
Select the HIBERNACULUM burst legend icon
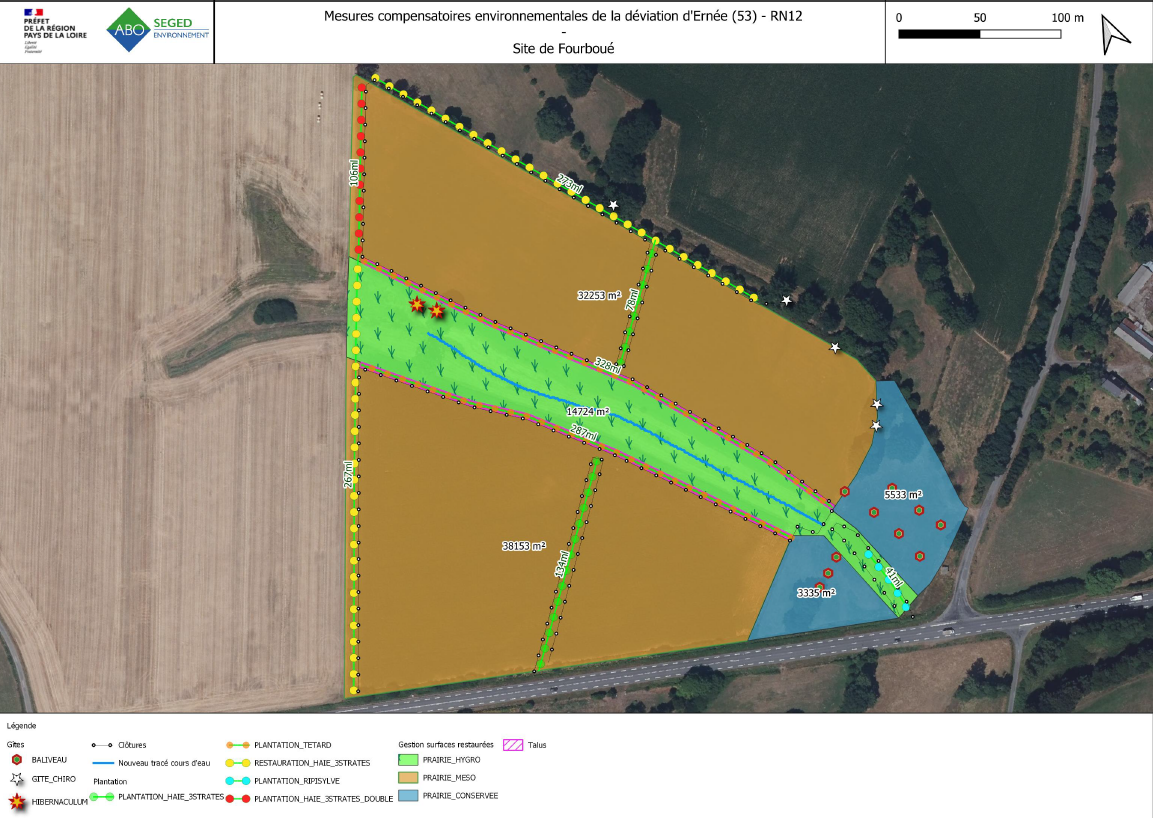tap(16, 801)
